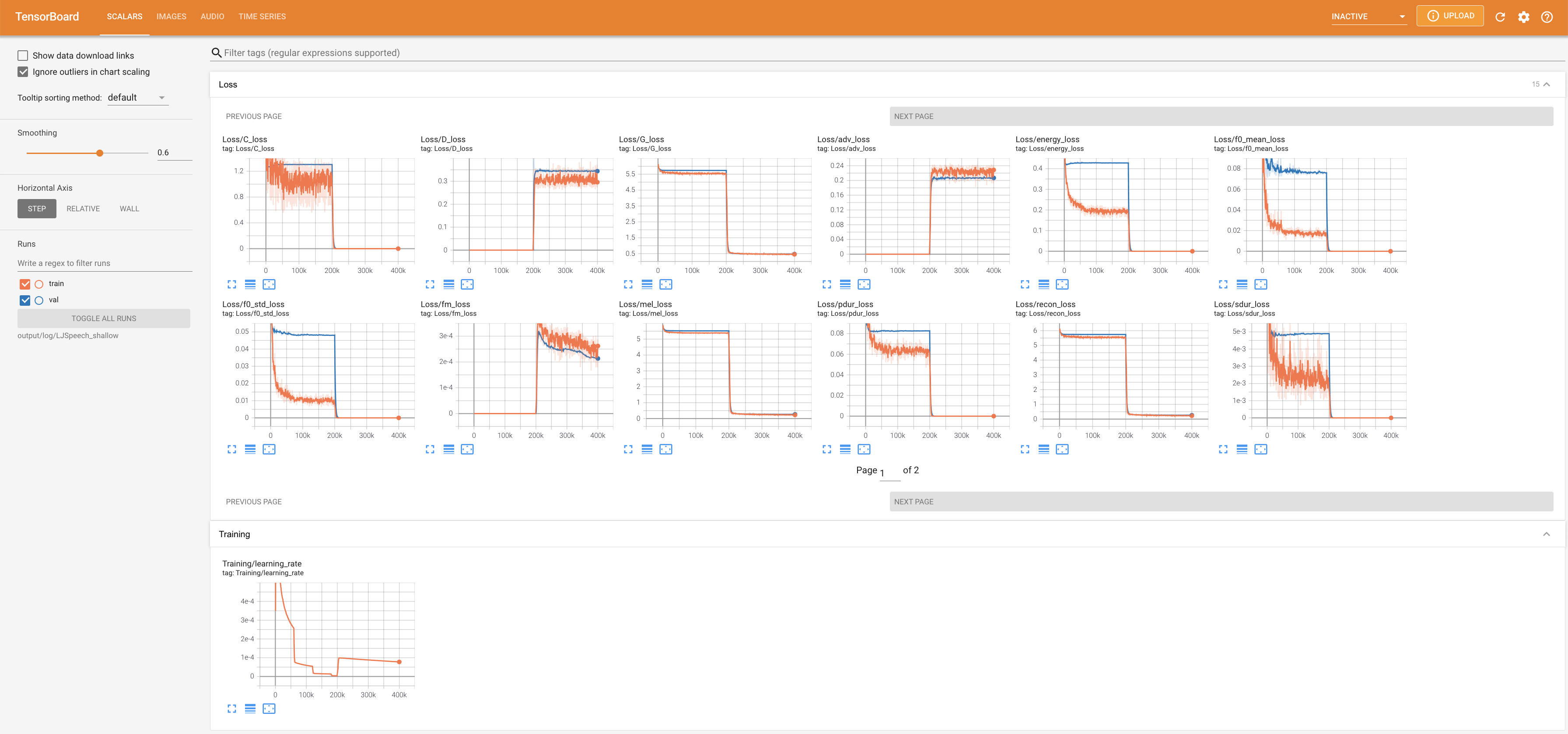1568x734 pixels.
Task: Fit domain to data on Loss/G_loss chart
Action: pos(665,284)
